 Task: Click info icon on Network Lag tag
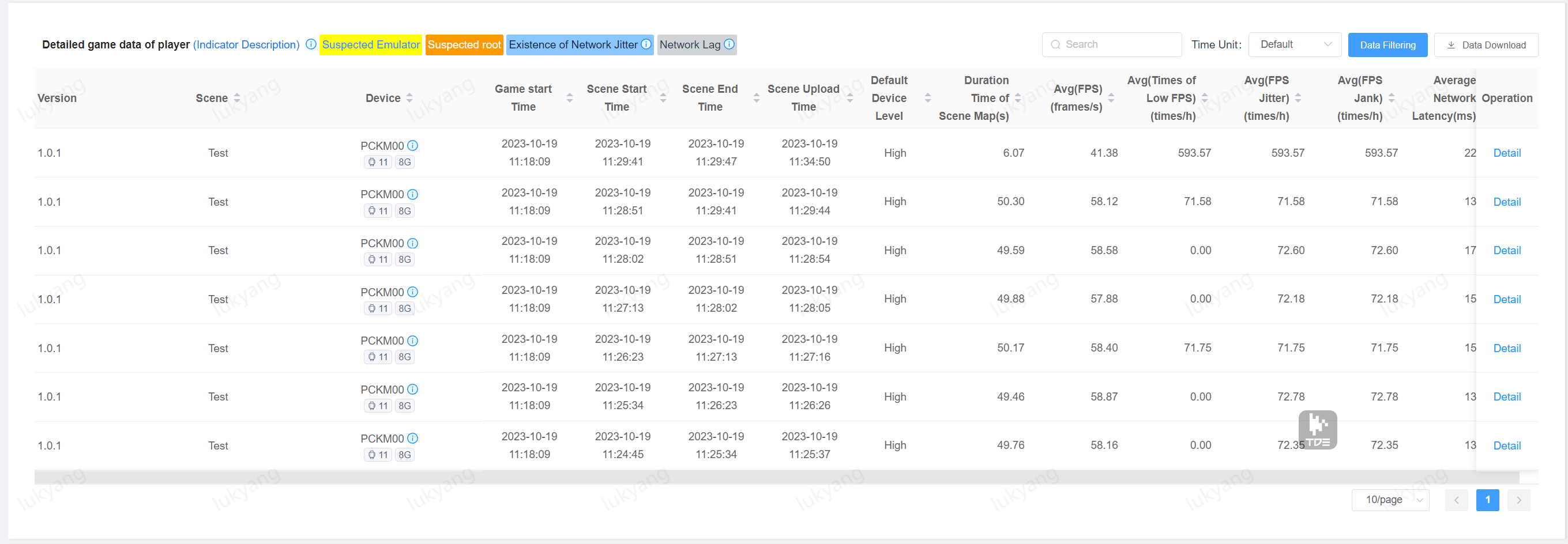point(728,44)
